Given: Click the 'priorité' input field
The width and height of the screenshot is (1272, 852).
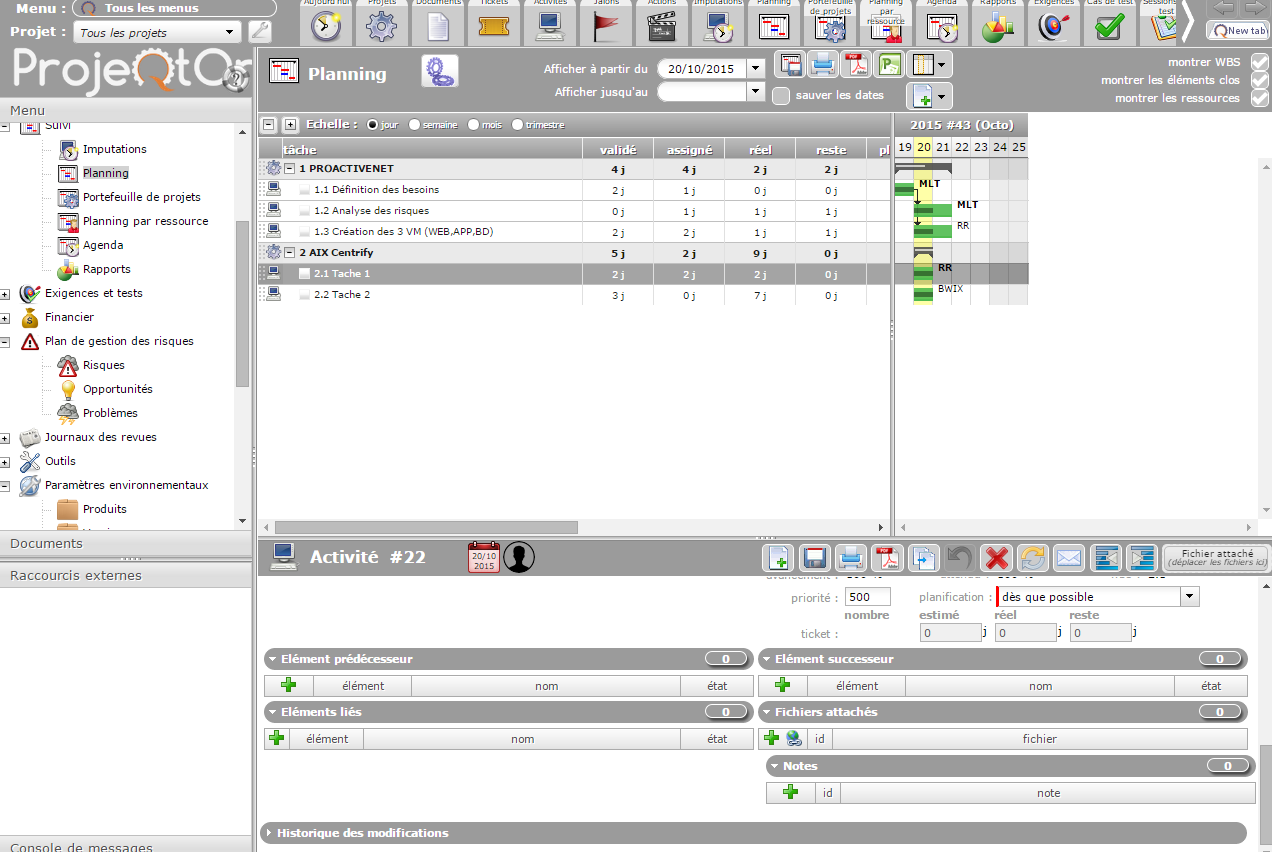Looking at the screenshot, I should click(x=870, y=597).
